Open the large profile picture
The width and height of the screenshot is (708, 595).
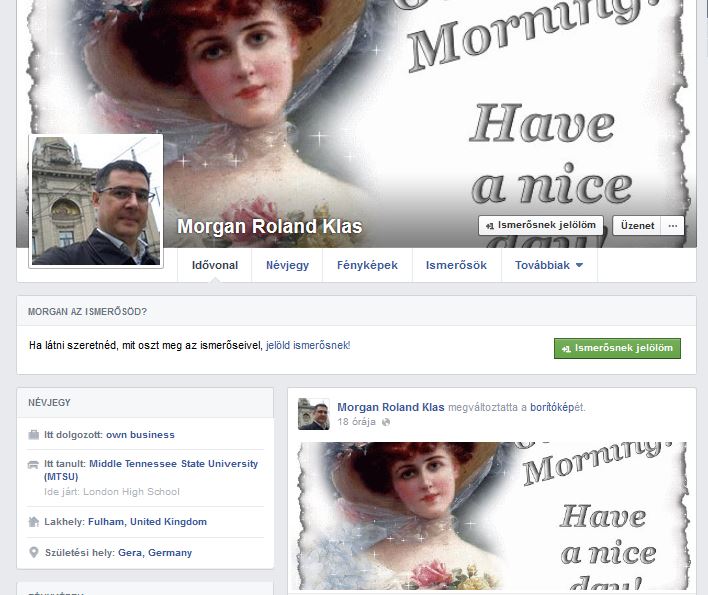click(x=96, y=201)
